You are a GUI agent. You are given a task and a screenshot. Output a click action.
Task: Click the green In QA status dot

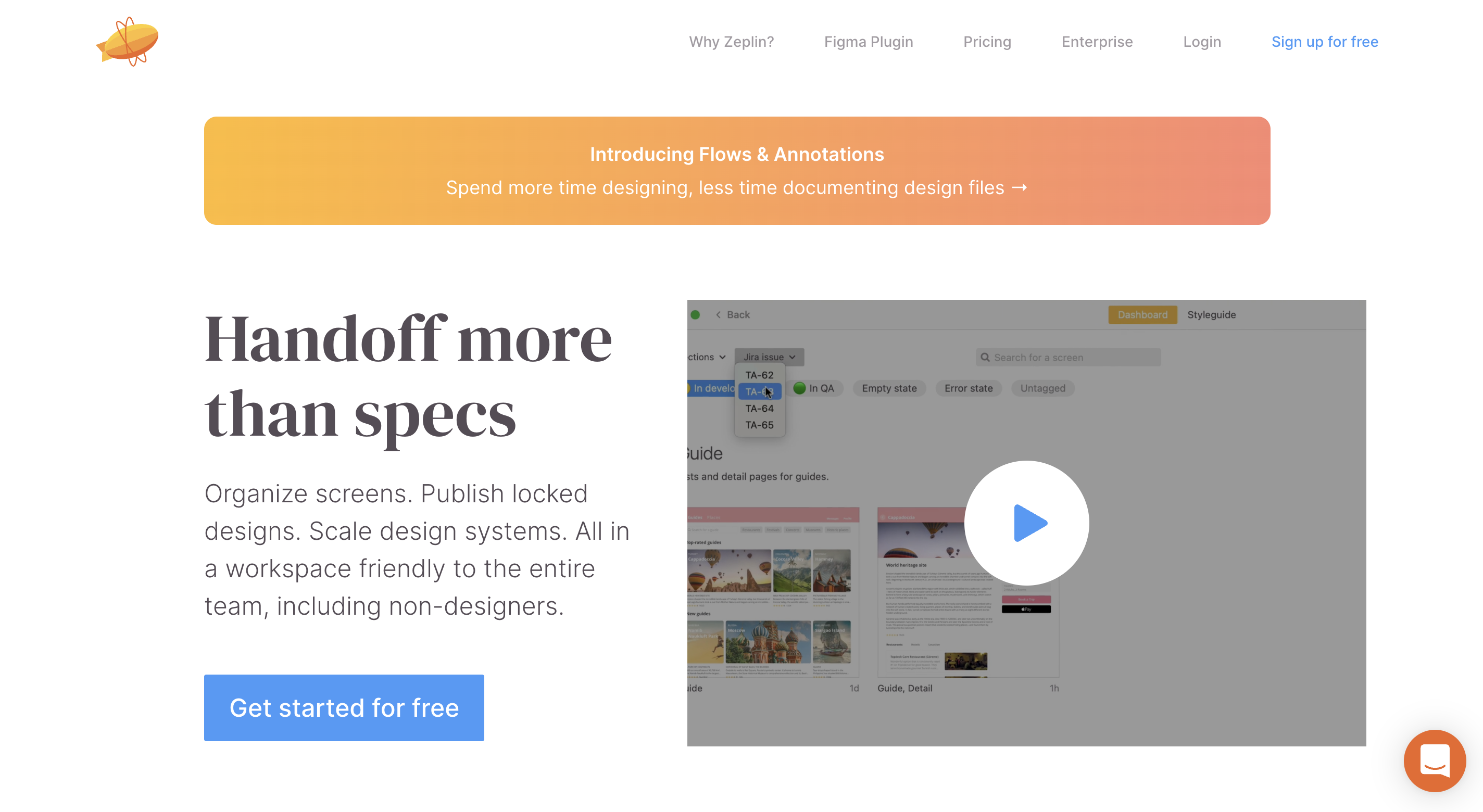799,388
